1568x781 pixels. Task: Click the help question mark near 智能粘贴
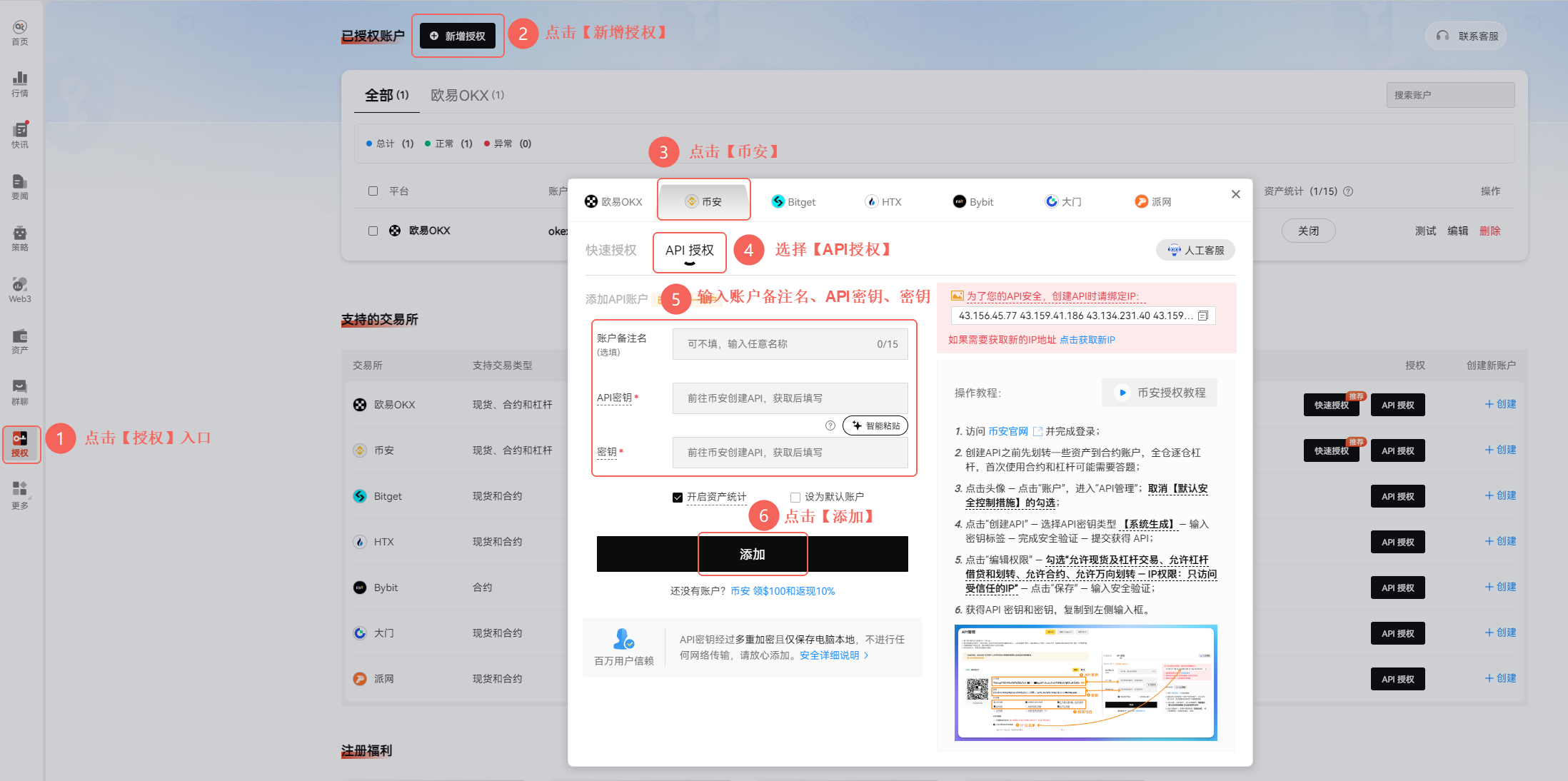coord(830,425)
